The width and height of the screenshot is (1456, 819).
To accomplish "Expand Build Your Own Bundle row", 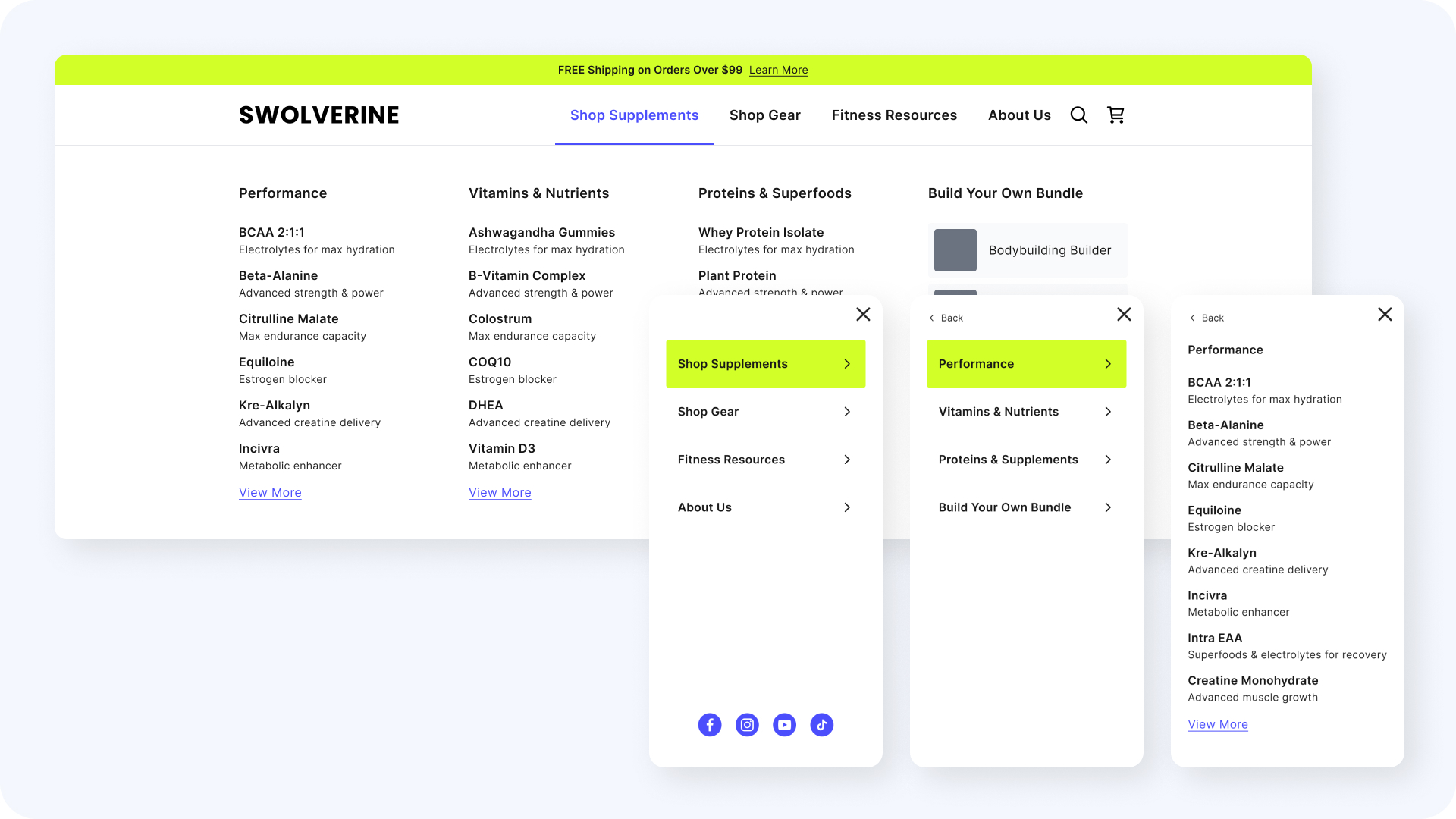I will tap(1026, 507).
